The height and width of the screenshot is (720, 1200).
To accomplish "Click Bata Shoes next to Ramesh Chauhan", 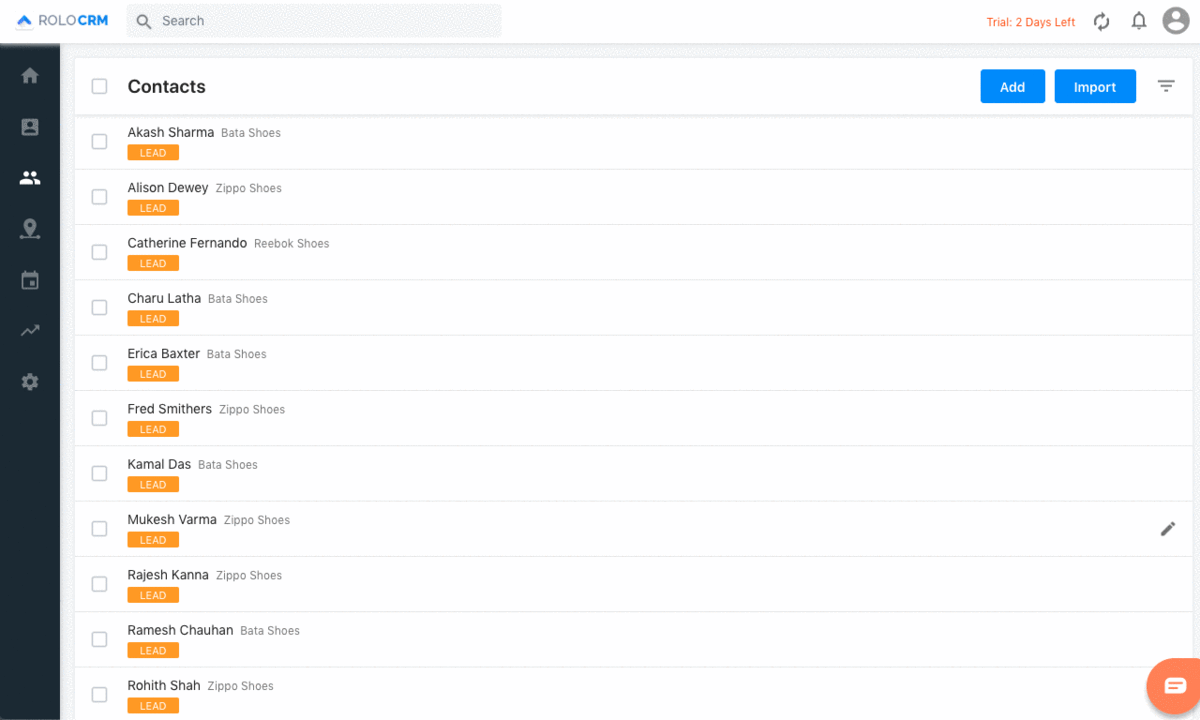I will tap(270, 631).
